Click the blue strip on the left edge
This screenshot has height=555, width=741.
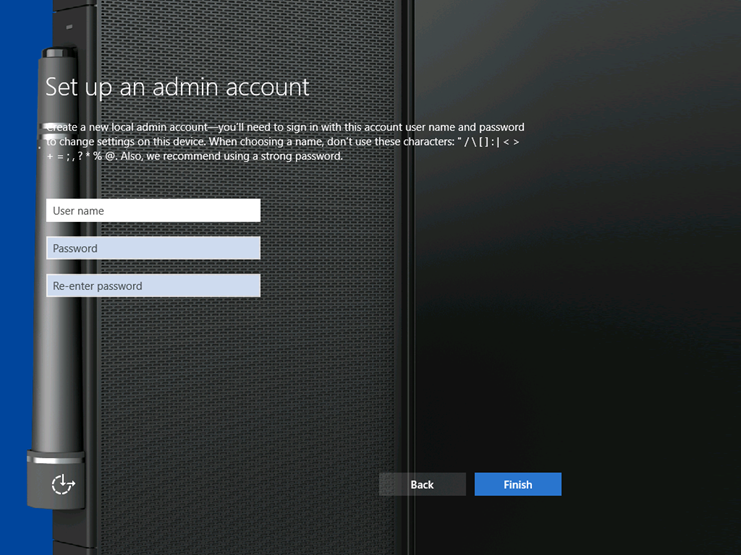12,300
